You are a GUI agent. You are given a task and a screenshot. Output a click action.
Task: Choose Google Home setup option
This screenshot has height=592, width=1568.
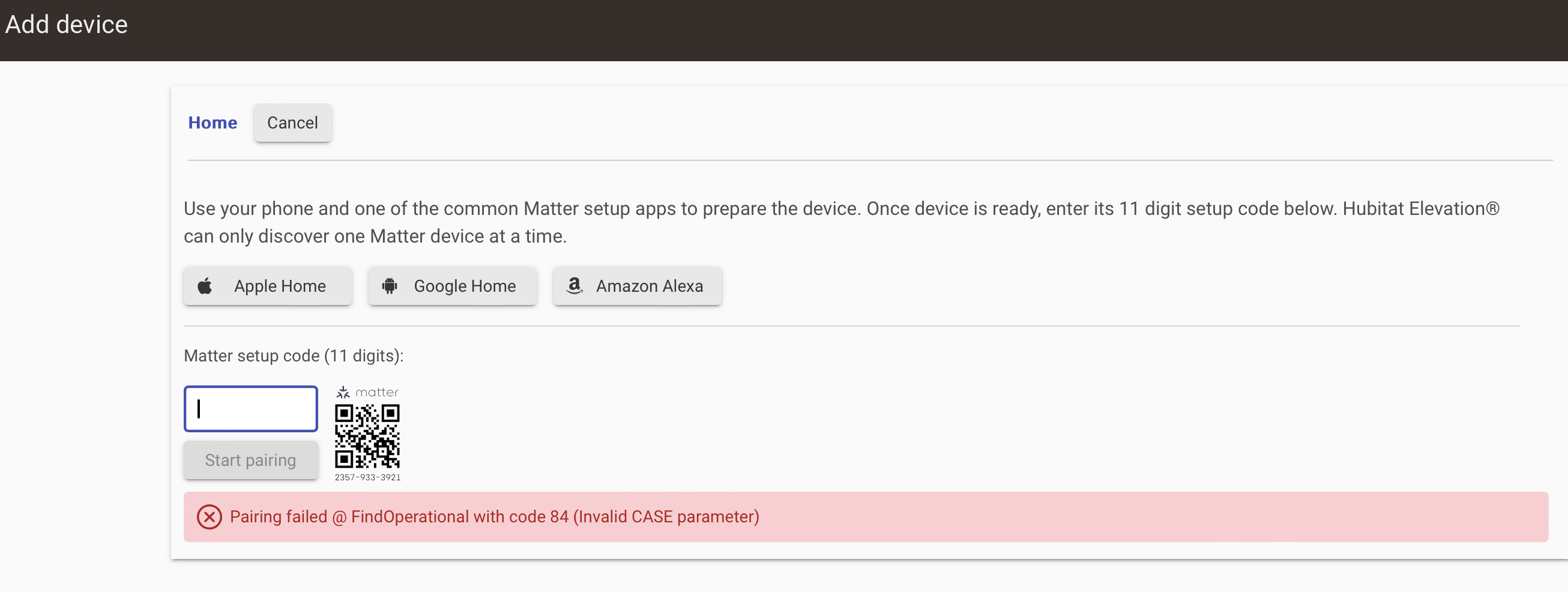point(452,286)
